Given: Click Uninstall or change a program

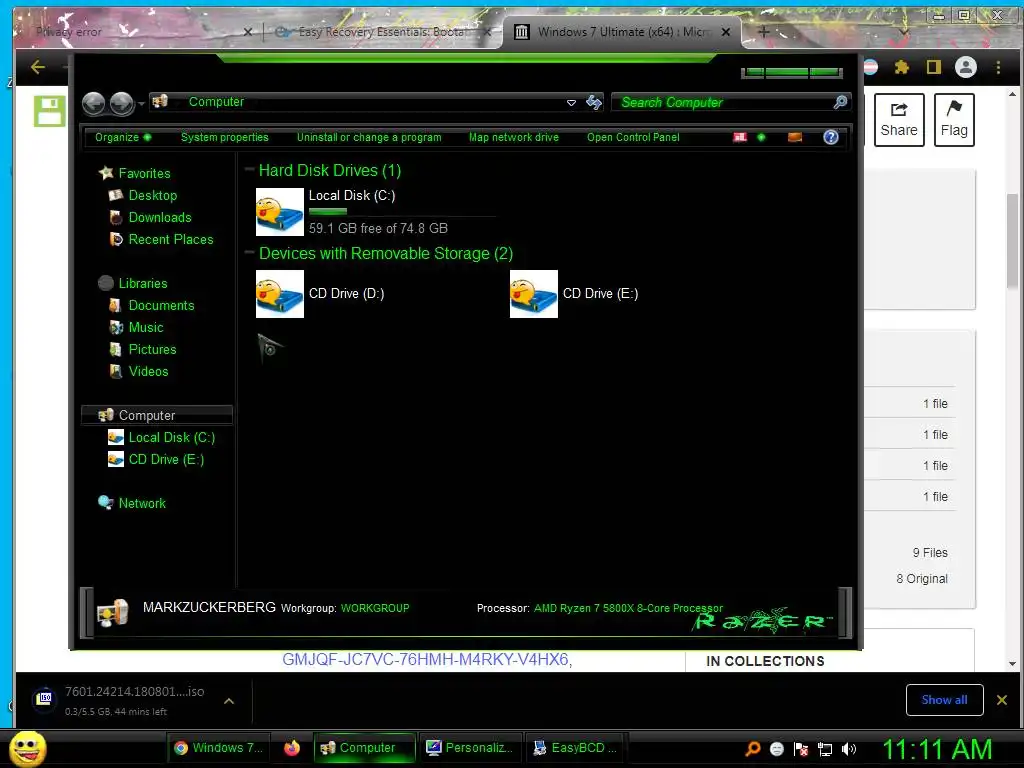Looking at the screenshot, I should pos(369,137).
